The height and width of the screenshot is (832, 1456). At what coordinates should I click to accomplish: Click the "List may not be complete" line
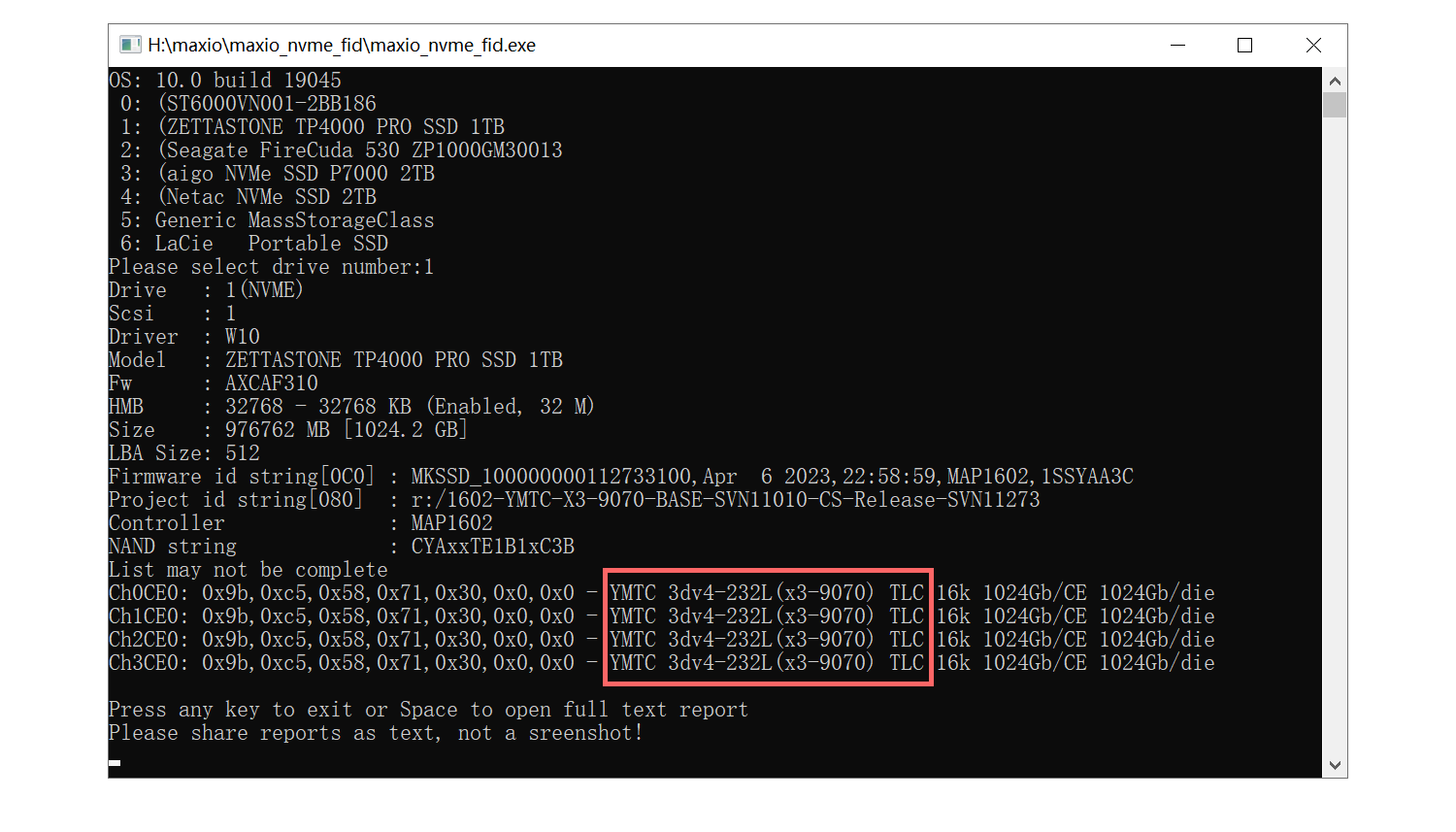point(248,570)
